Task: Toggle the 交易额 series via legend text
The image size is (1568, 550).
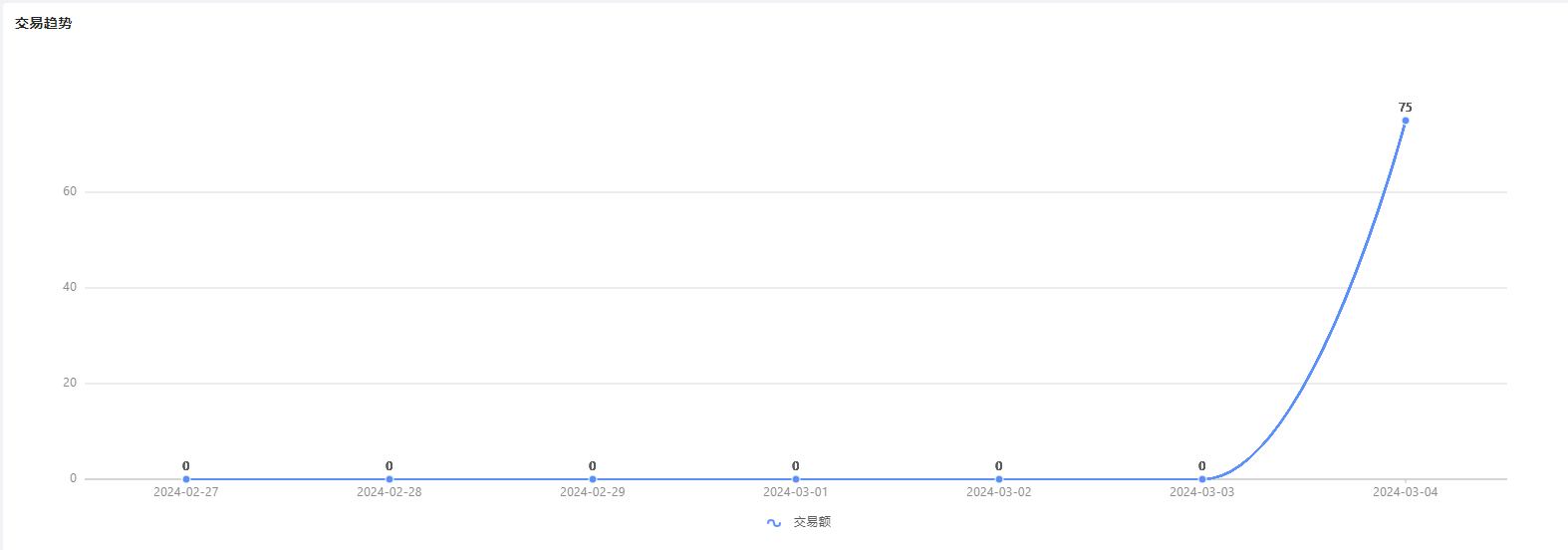Action: click(x=812, y=522)
